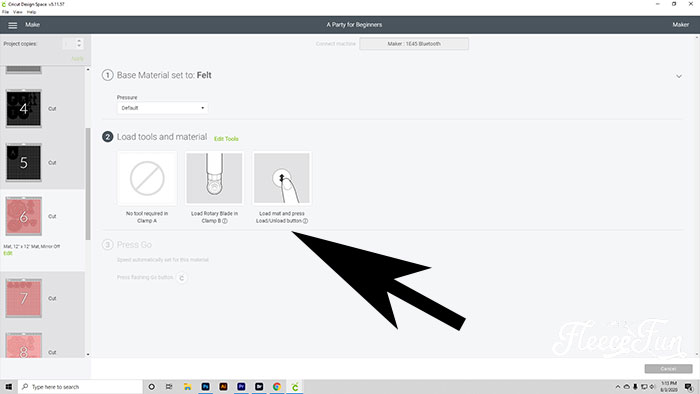The height and width of the screenshot is (394, 700).
Task: Click the flashing Go button Cricut icon
Action: point(182,278)
